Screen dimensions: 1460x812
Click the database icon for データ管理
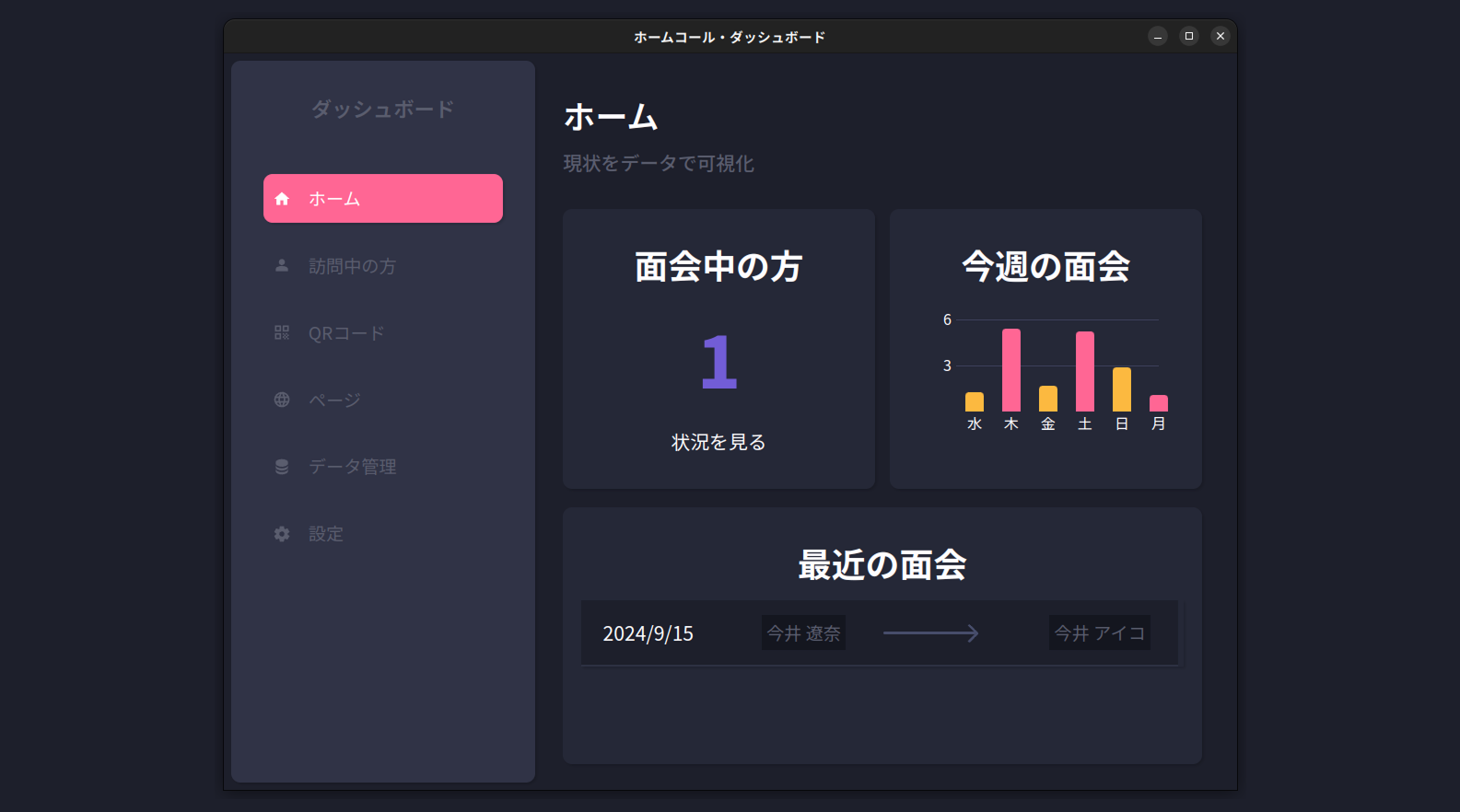tap(282, 467)
